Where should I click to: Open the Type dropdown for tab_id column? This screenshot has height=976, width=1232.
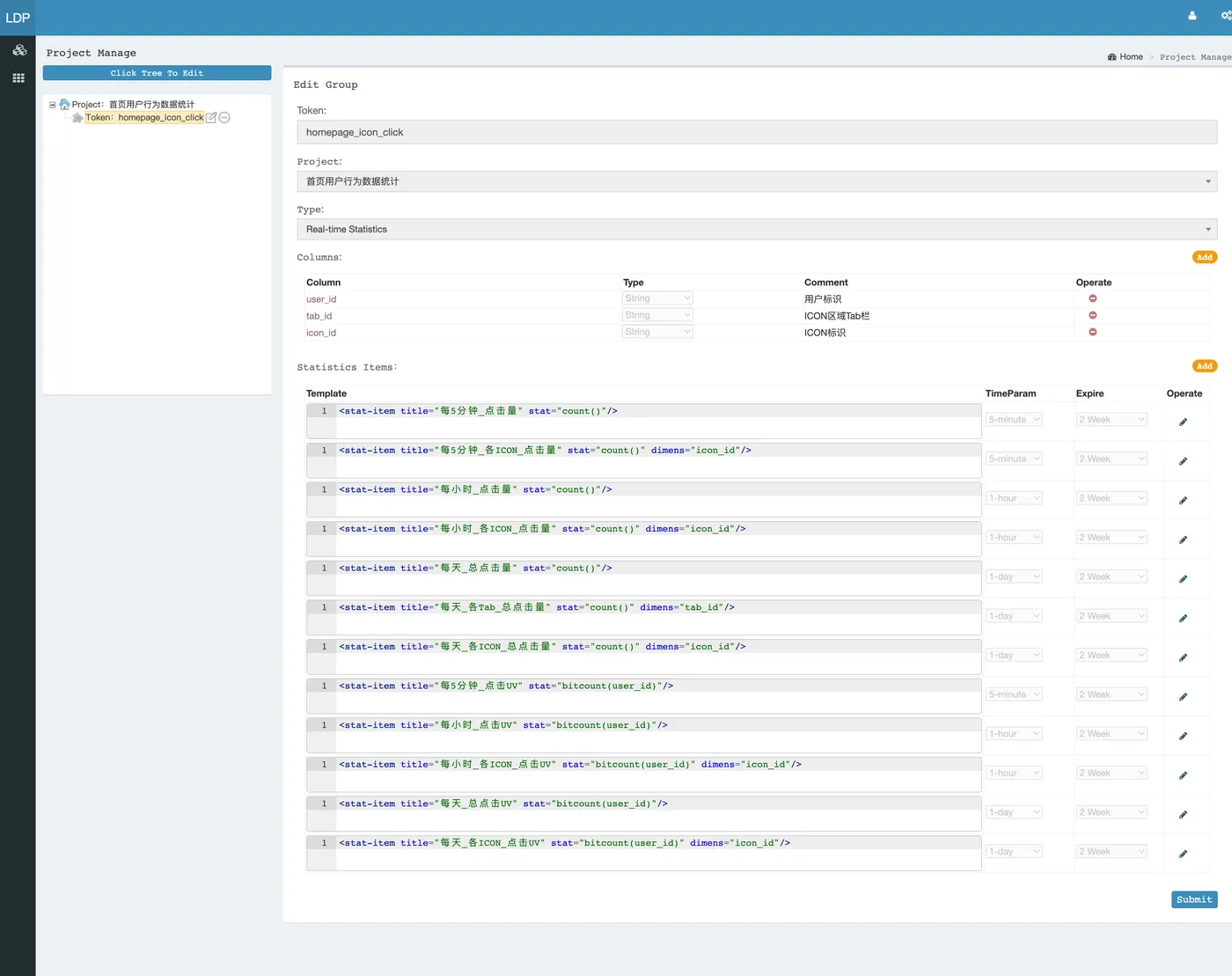click(x=657, y=315)
